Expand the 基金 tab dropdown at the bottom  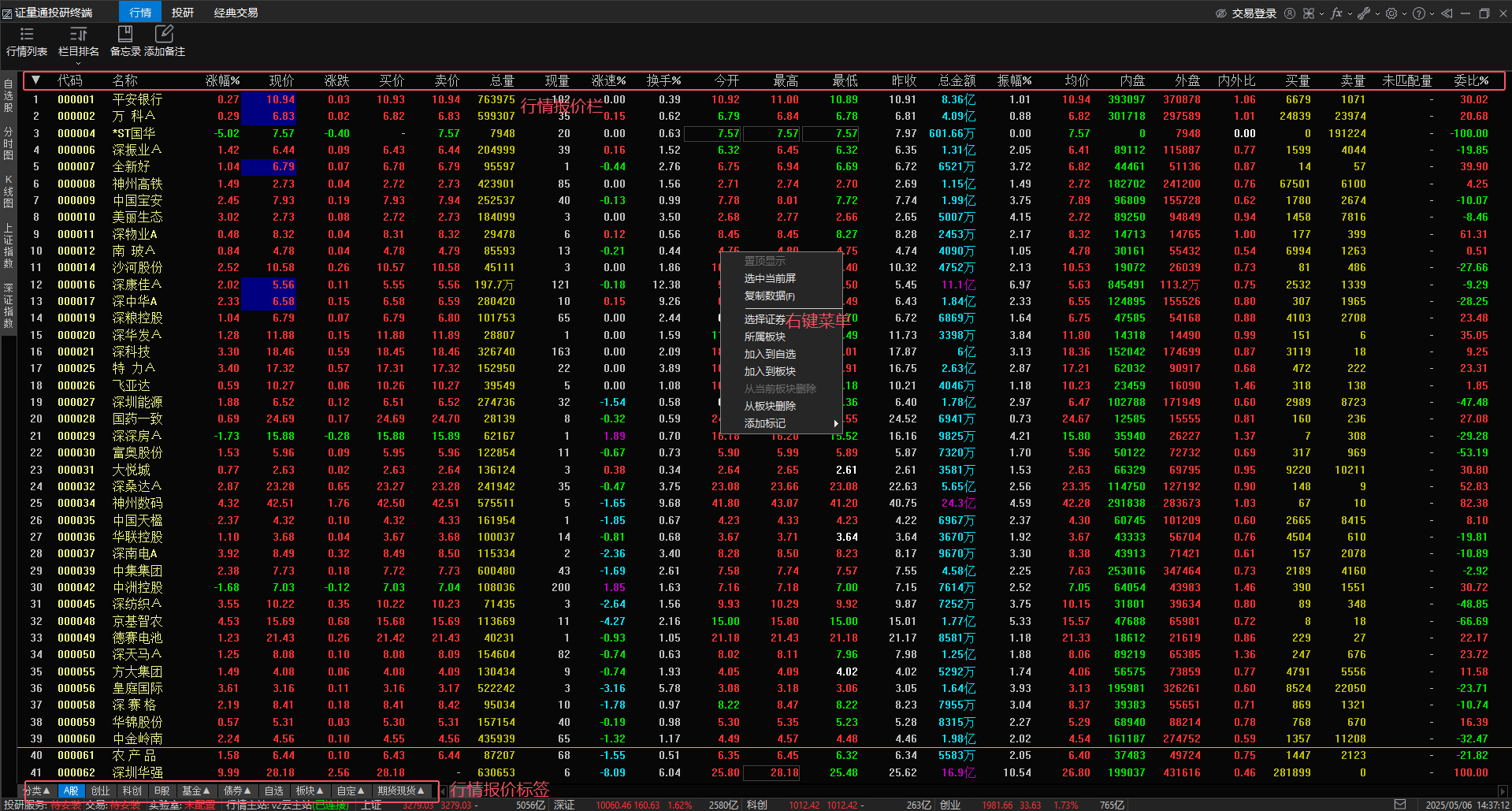[196, 791]
